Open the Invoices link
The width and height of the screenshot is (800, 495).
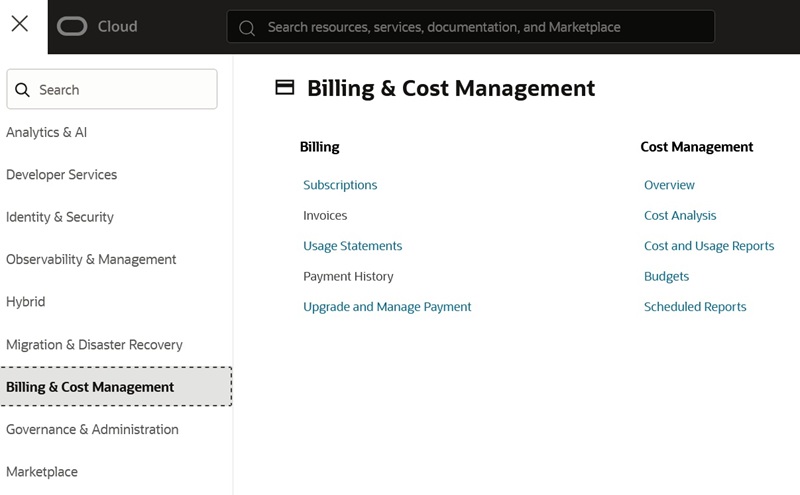[x=325, y=216]
